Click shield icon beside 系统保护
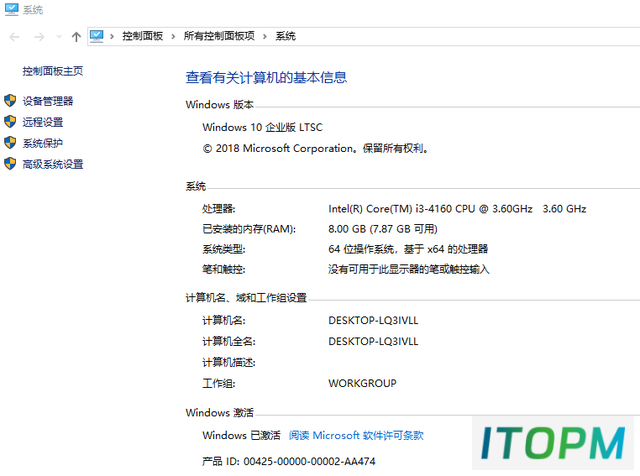The height and width of the screenshot is (476, 640). 10,142
